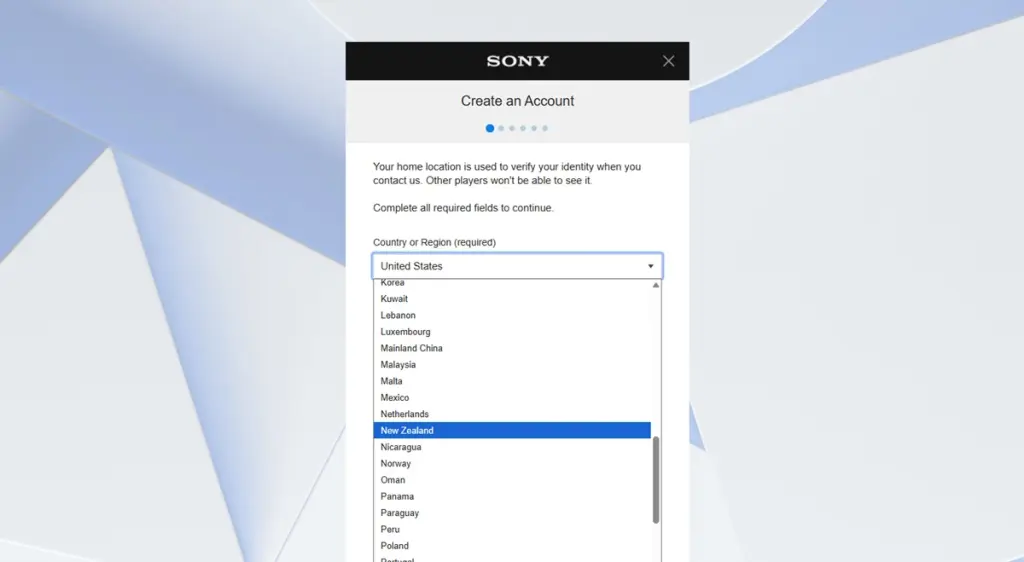Choose Nicaragua from the list
1024x562 pixels.
pos(512,447)
